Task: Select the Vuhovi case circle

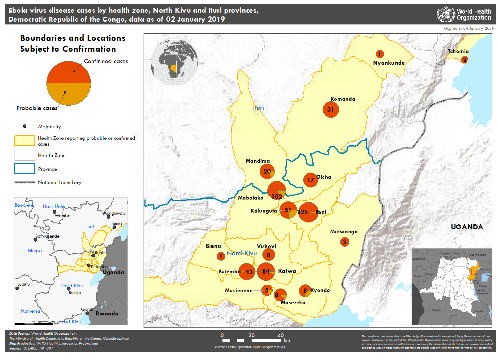Action: tap(269, 255)
